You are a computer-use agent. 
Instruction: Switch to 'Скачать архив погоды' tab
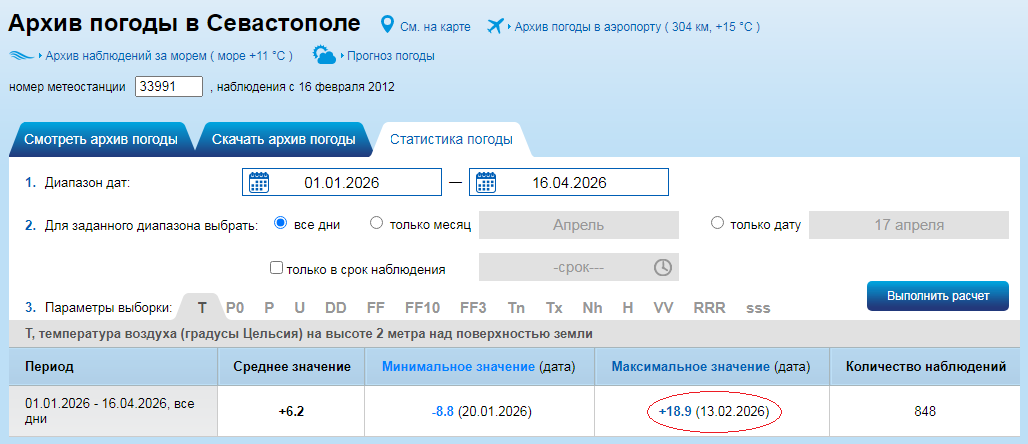[x=283, y=140]
